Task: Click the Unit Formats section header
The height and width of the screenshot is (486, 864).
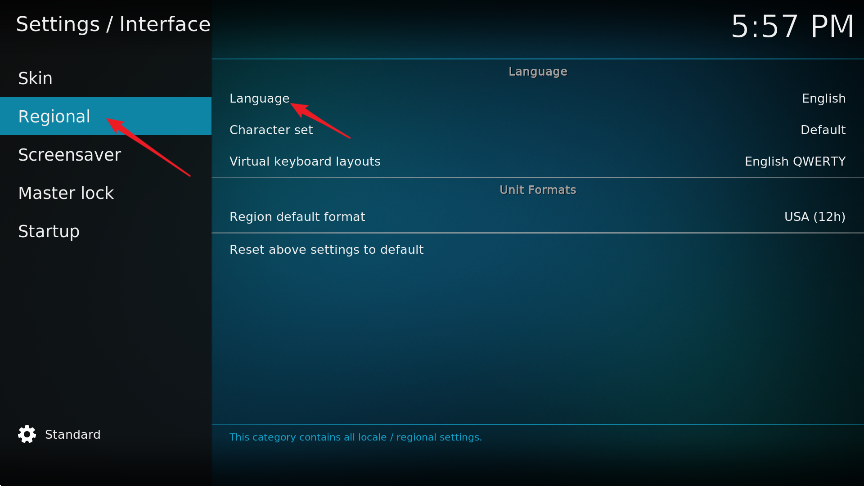Action: (538, 190)
